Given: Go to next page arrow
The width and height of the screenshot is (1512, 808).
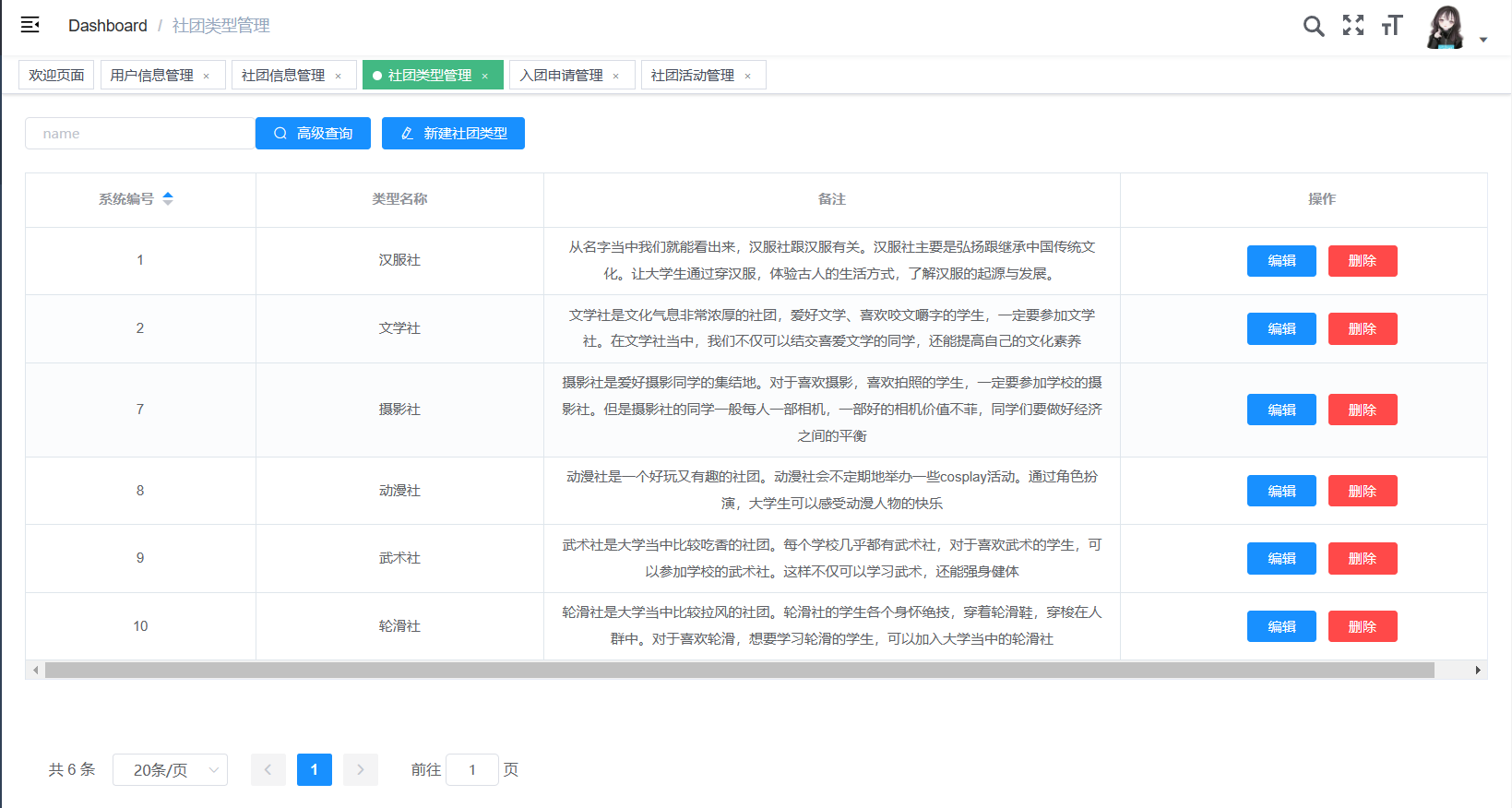Looking at the screenshot, I should click(x=360, y=769).
